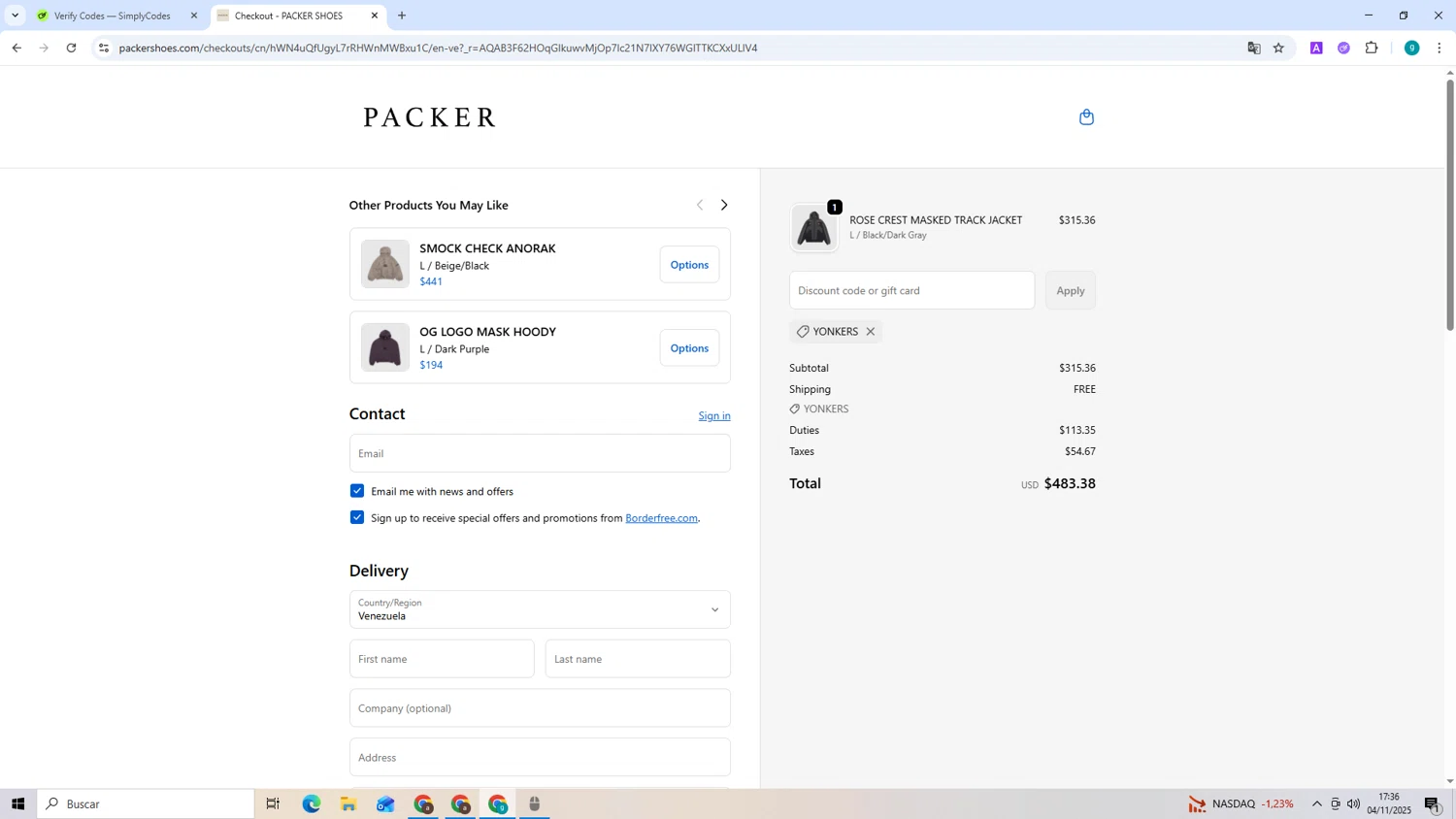Viewport: 1456px width, 819px height.
Task: Click the Smock Check Anorak thumbnail
Action: (385, 264)
